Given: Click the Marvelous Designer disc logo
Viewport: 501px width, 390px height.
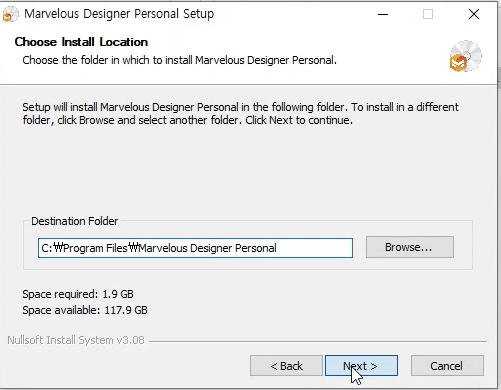Looking at the screenshot, I should click(x=465, y=56).
